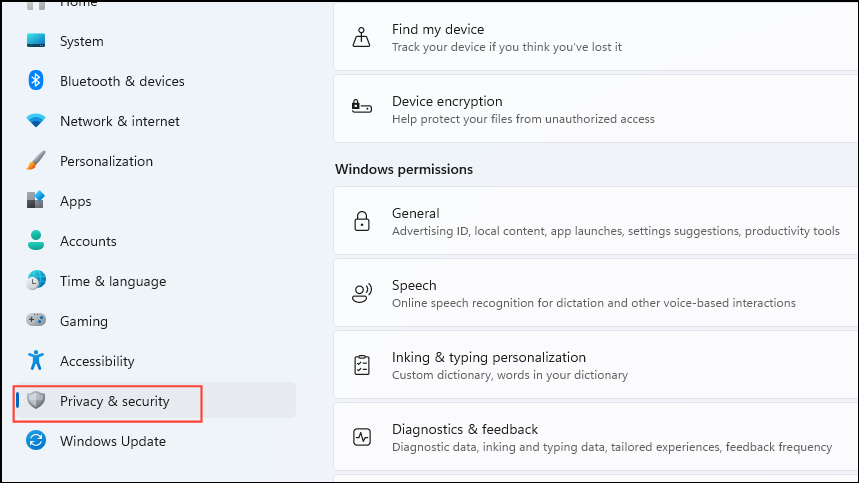Open System settings category
Viewport: 859px width, 483px height.
(x=154, y=41)
